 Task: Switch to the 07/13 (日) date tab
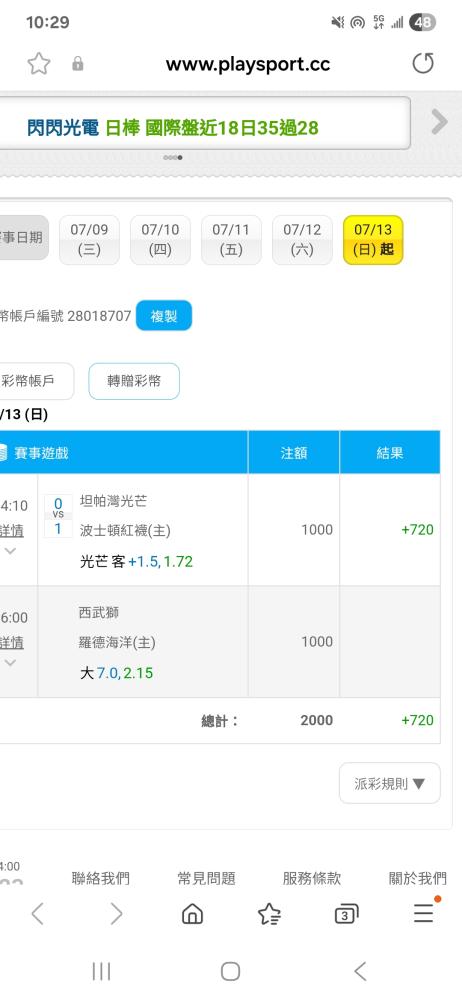click(373, 240)
